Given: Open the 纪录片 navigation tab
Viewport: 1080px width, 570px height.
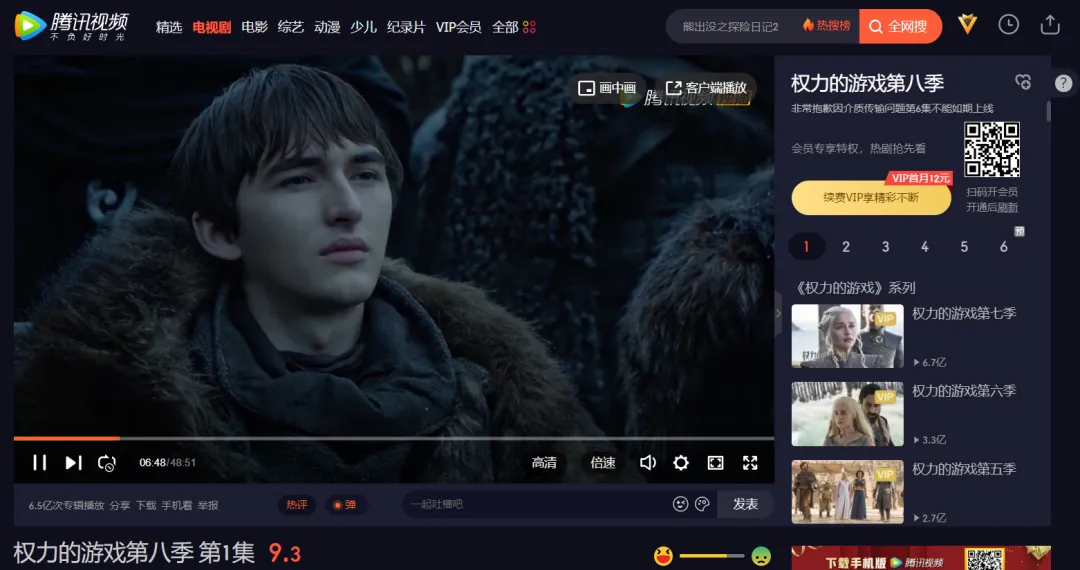Looking at the screenshot, I should point(406,28).
